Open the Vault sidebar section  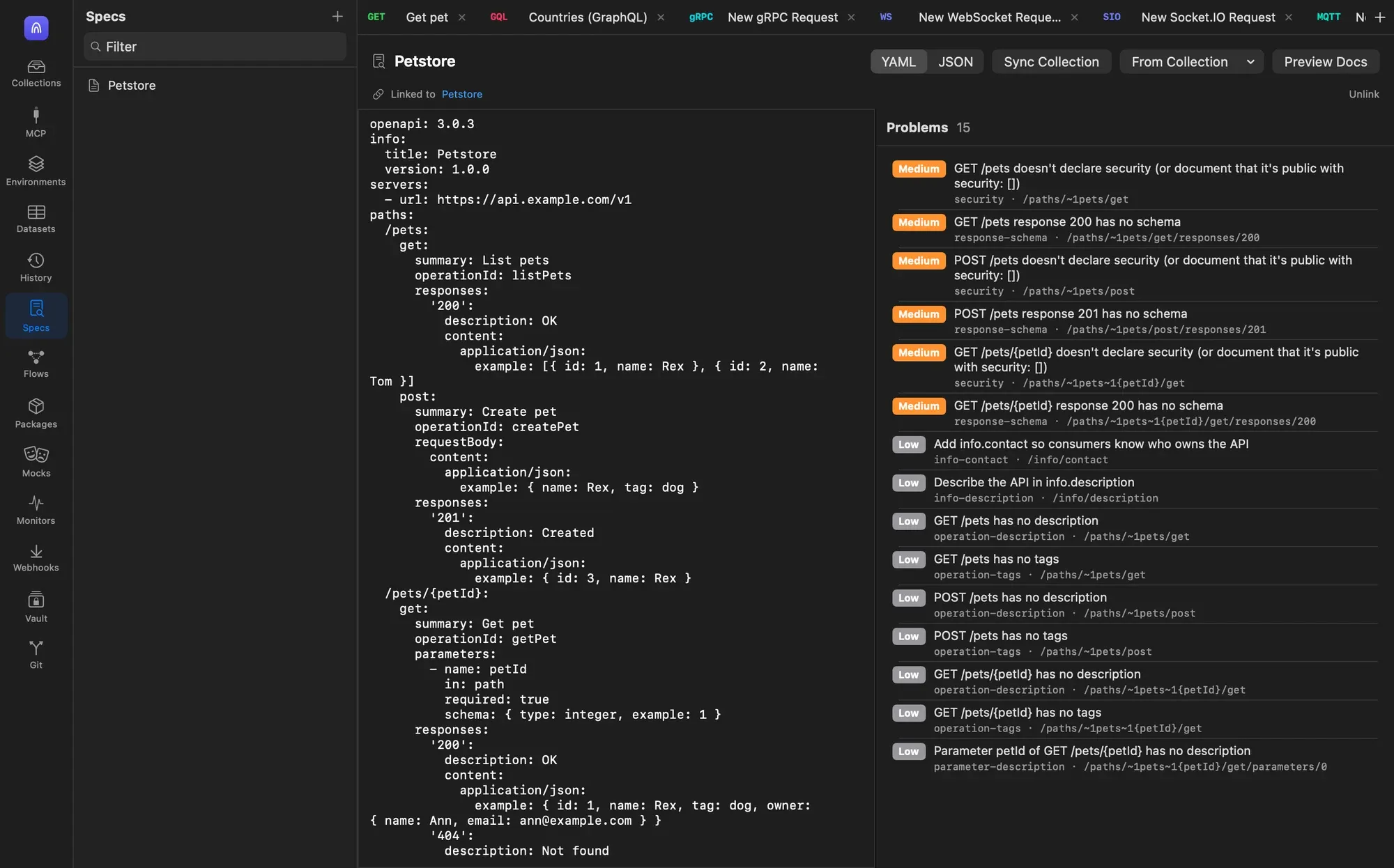click(36, 607)
